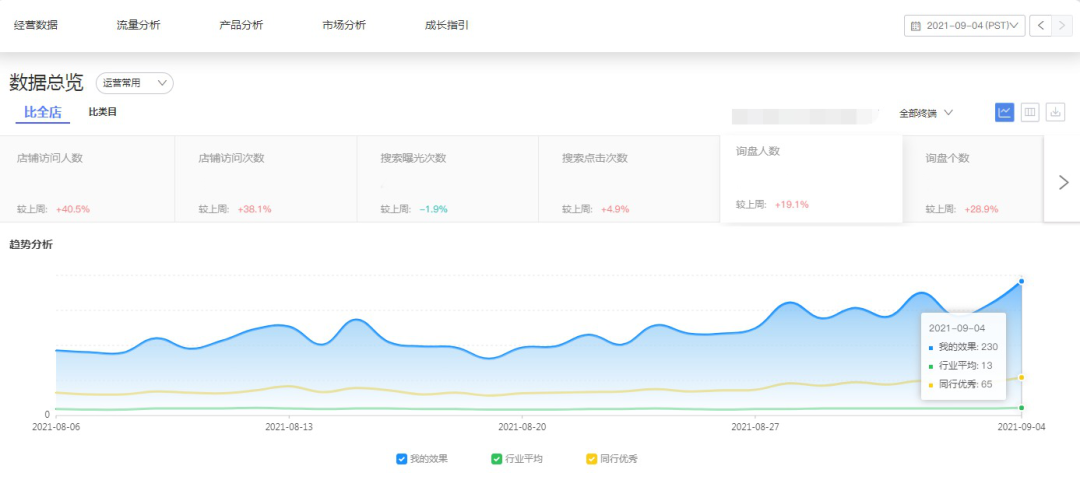
Task: Click the 趋势分析 heading
Action: pos(31,244)
